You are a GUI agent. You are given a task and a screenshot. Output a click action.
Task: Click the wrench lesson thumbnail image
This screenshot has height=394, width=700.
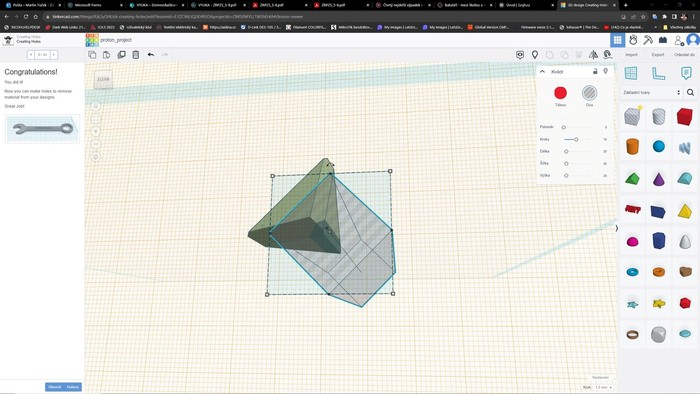pos(42,129)
